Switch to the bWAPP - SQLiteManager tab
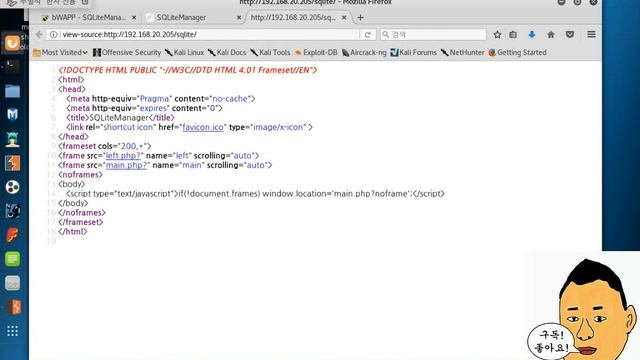 point(89,18)
